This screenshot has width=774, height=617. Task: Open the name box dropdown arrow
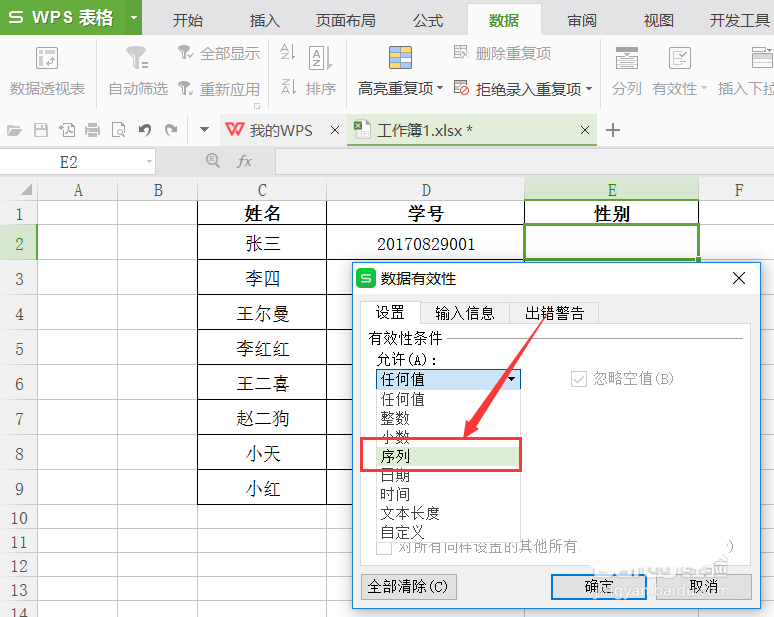pyautogui.click(x=149, y=161)
